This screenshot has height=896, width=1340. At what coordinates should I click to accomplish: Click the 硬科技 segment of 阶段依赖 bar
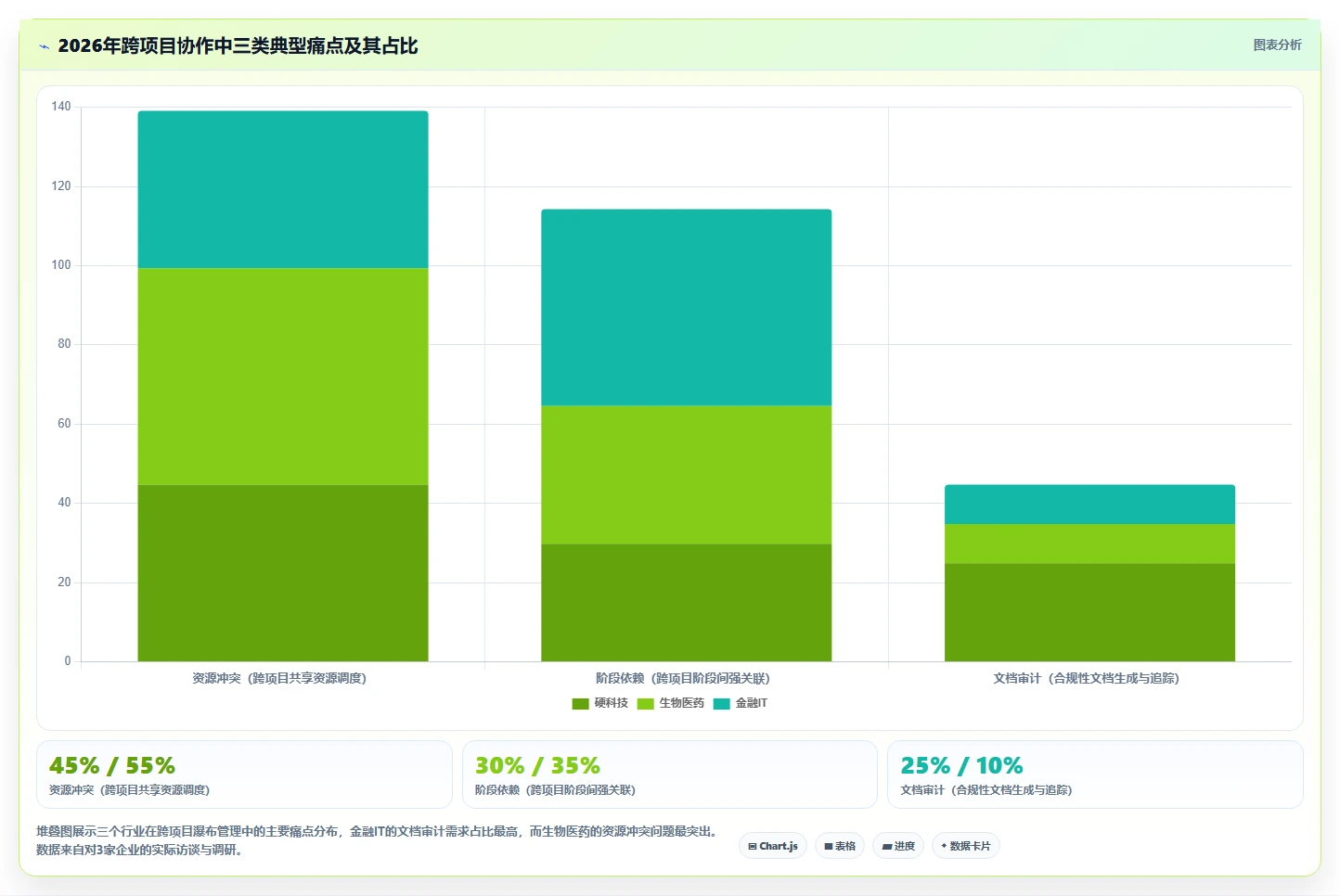[x=686, y=603]
